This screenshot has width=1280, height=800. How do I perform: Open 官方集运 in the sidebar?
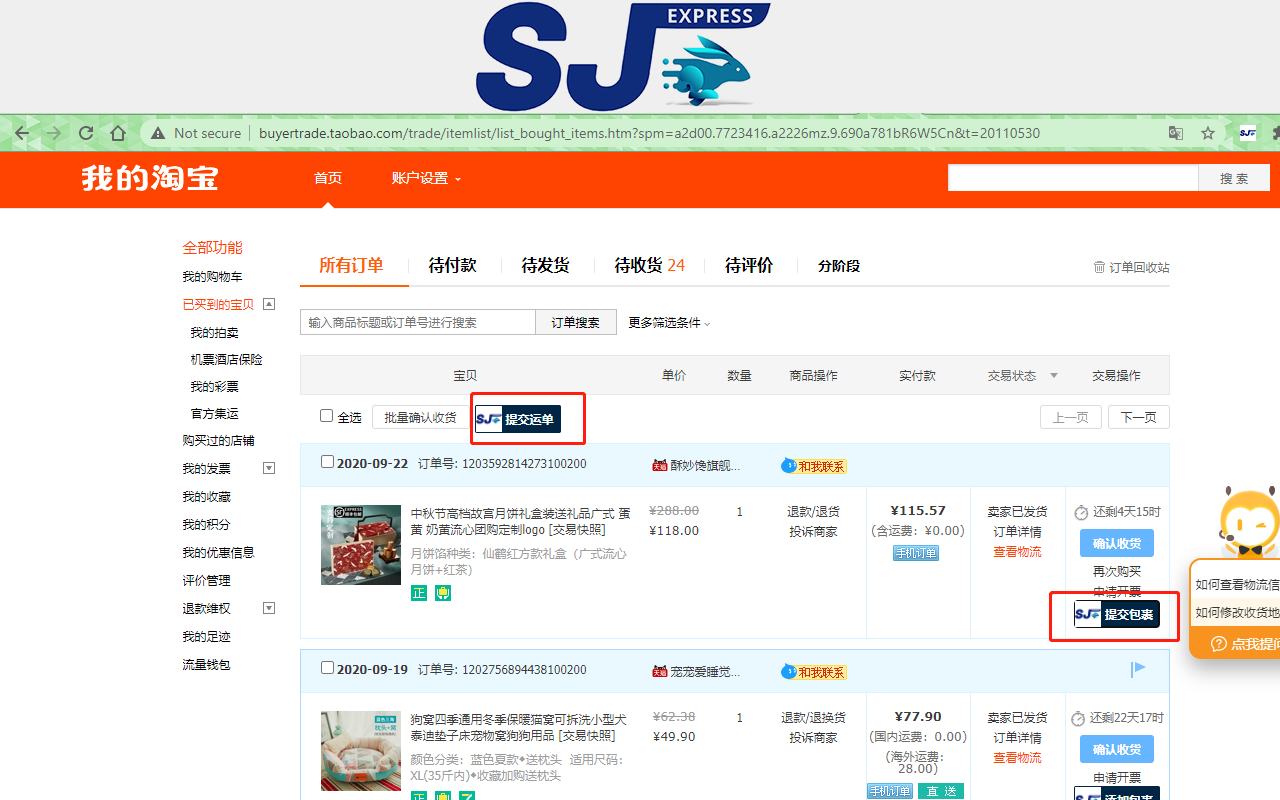(214, 414)
